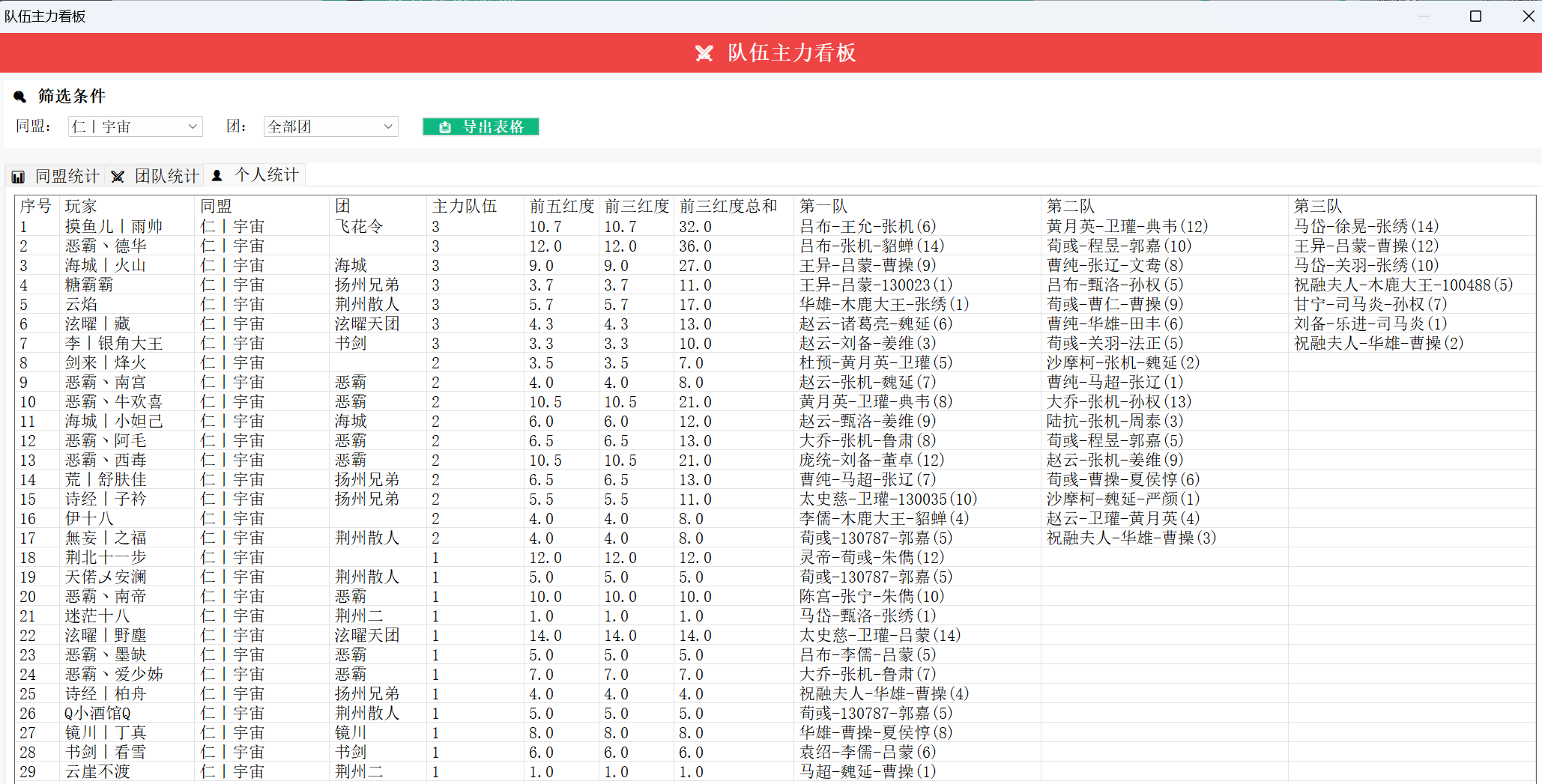Click second-team cell 大乔-张机-孙权(13)
This screenshot has width=1542, height=784.
1119,401
